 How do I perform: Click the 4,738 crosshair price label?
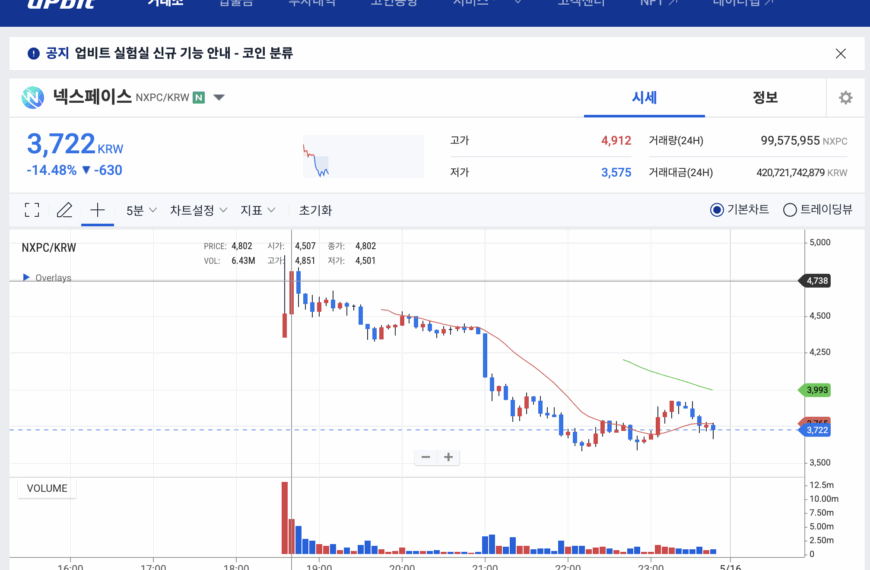815,281
